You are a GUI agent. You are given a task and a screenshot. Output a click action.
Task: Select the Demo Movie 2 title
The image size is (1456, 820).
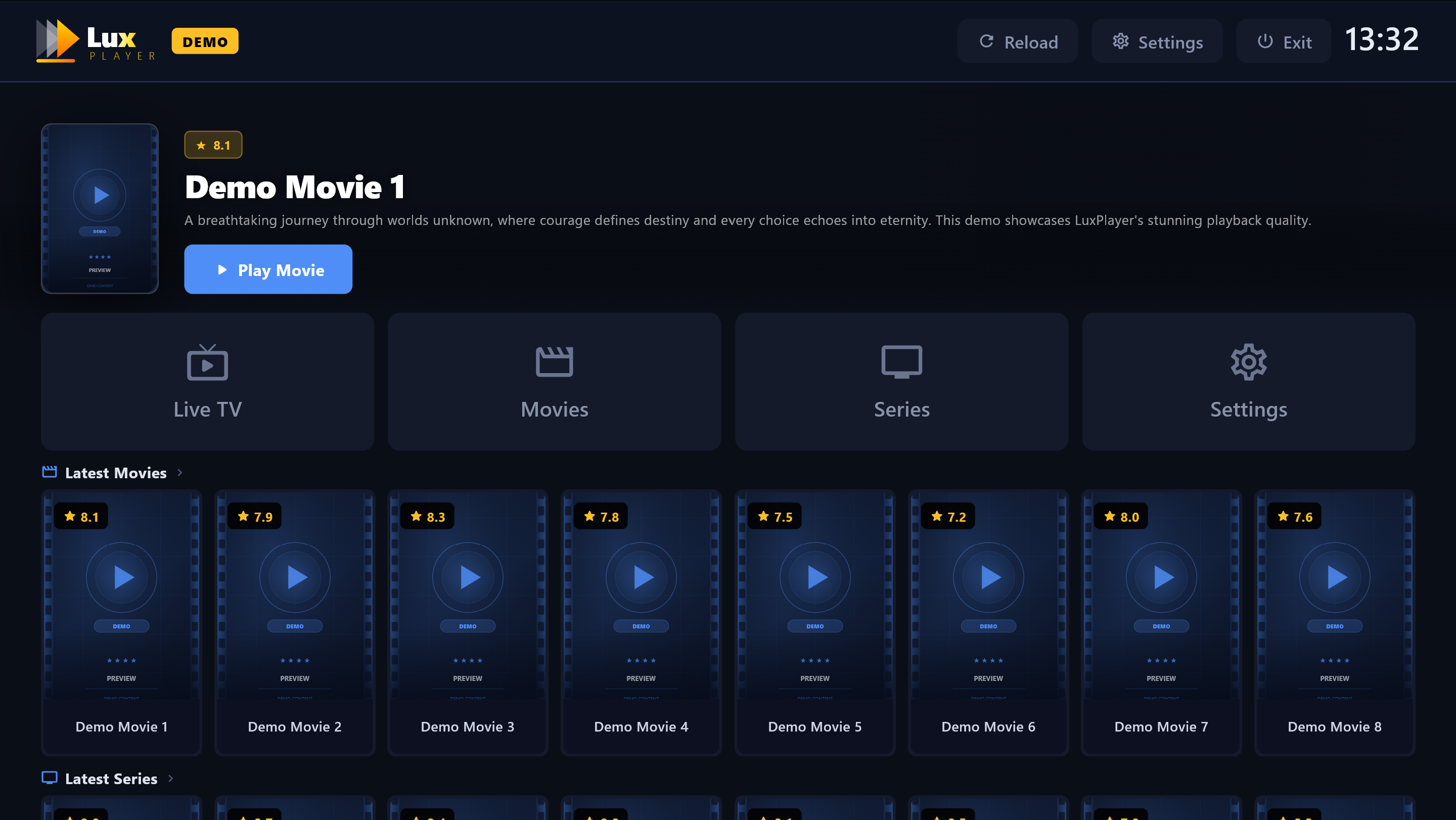click(x=294, y=727)
